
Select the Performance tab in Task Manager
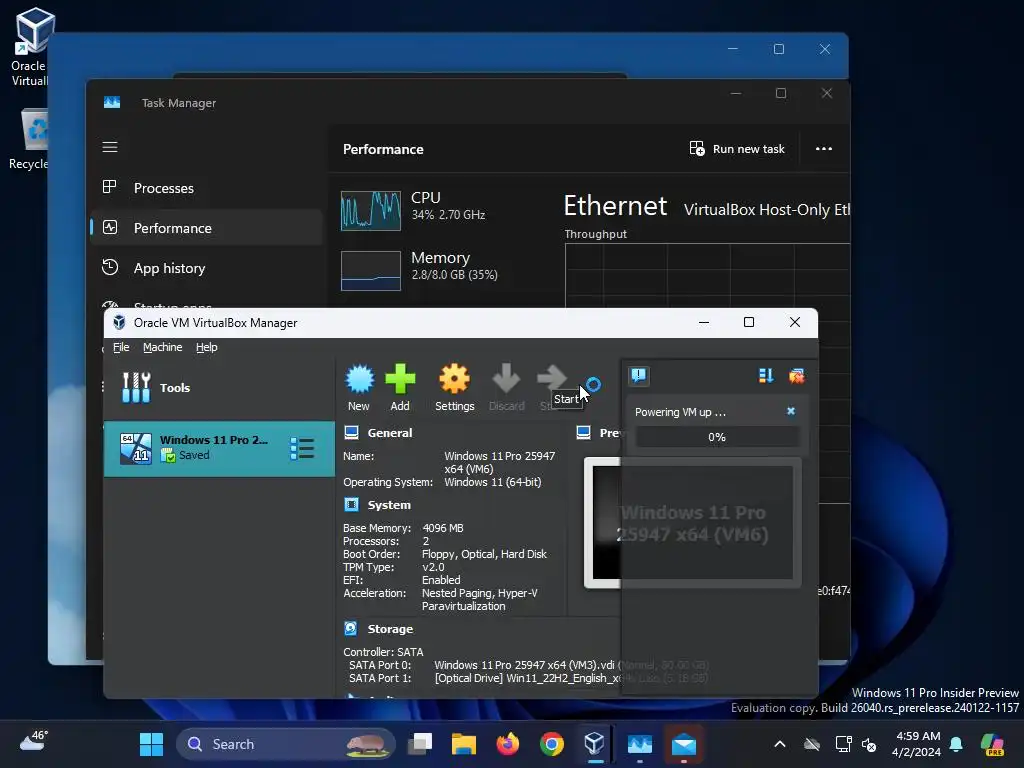click(x=206, y=228)
